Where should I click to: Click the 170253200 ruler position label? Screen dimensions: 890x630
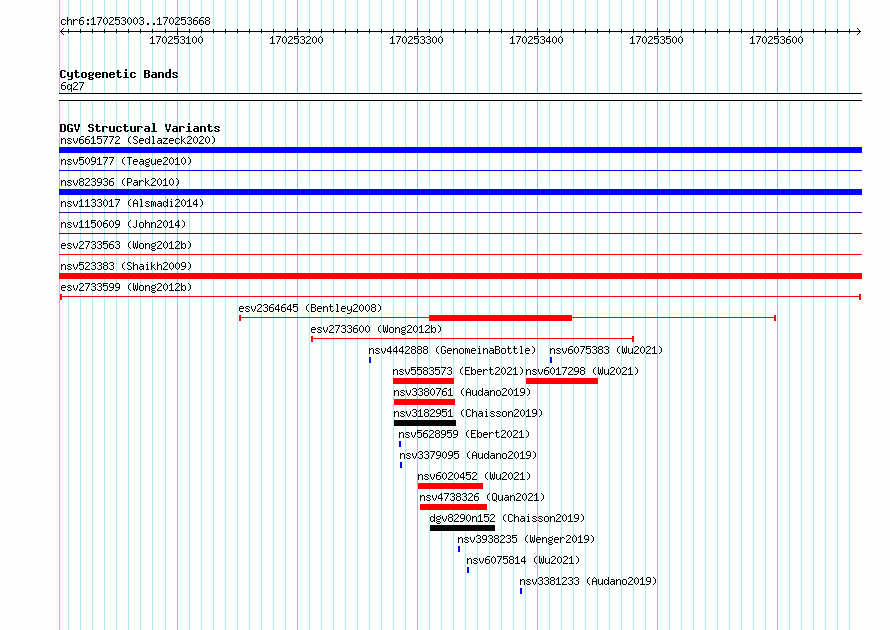point(296,40)
